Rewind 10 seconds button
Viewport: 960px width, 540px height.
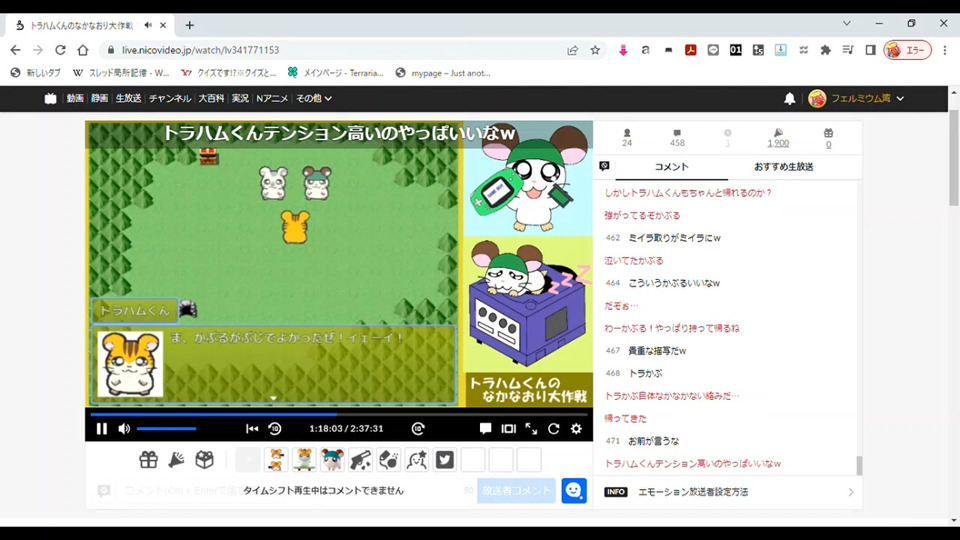point(275,429)
